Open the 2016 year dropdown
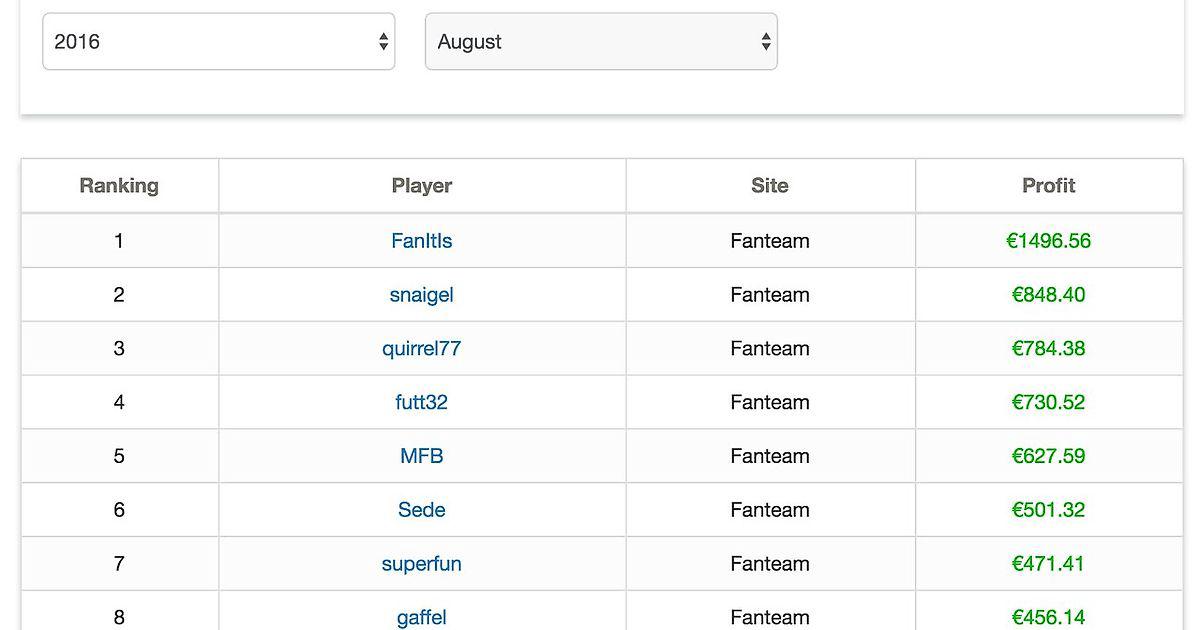The image size is (1200, 630). 218,42
